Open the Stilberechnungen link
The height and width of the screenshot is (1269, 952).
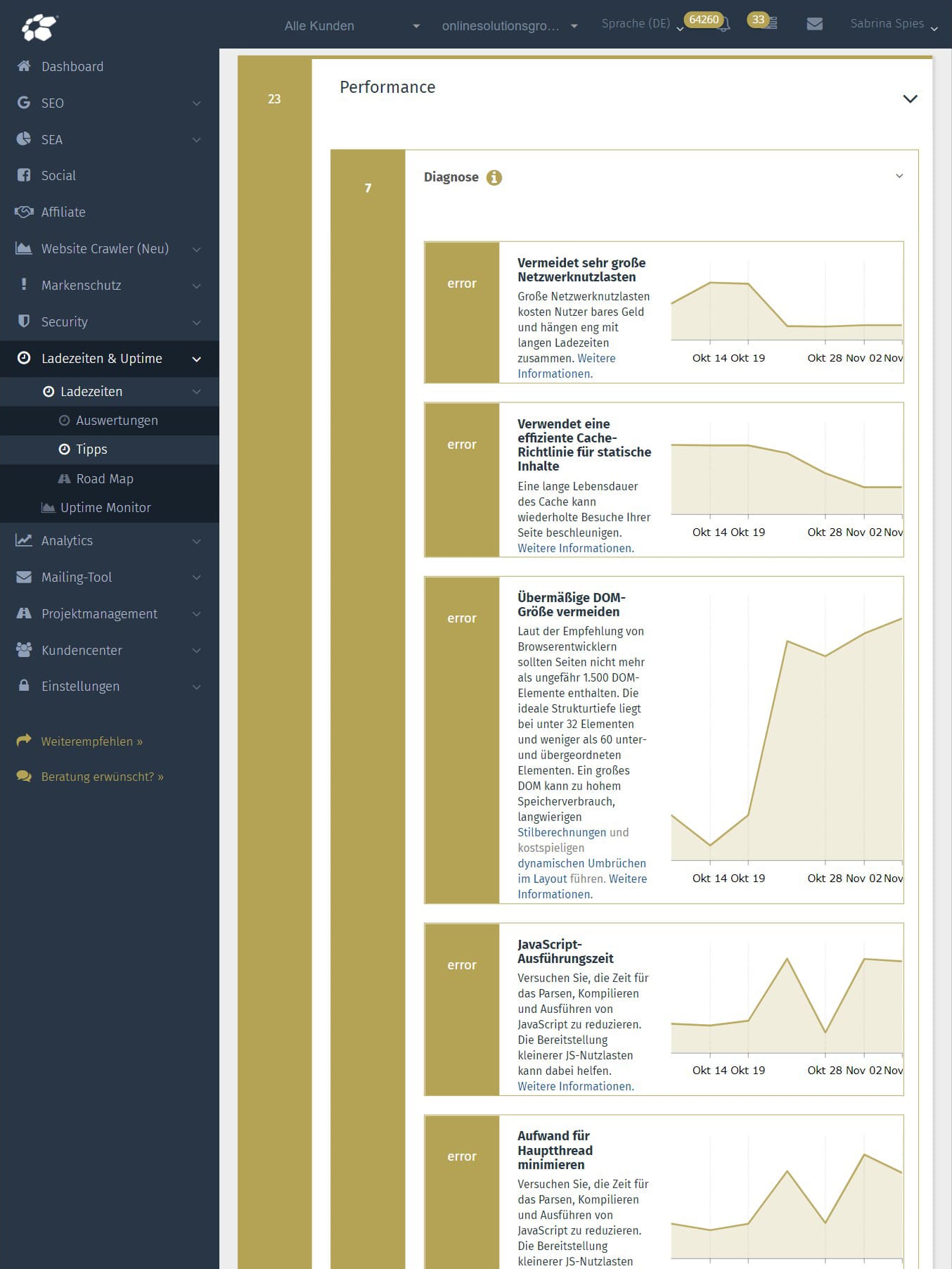pyautogui.click(x=562, y=832)
